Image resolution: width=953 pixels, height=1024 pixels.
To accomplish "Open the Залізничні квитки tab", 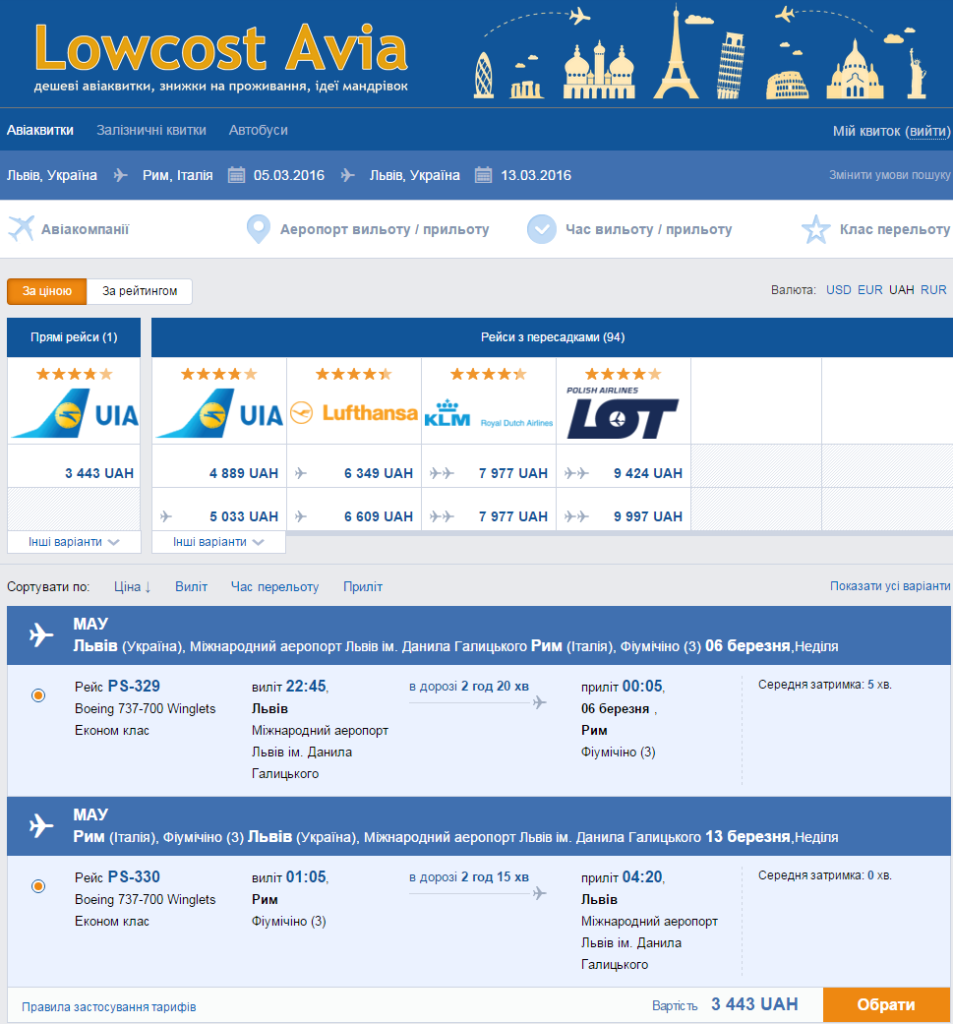I will (x=152, y=130).
